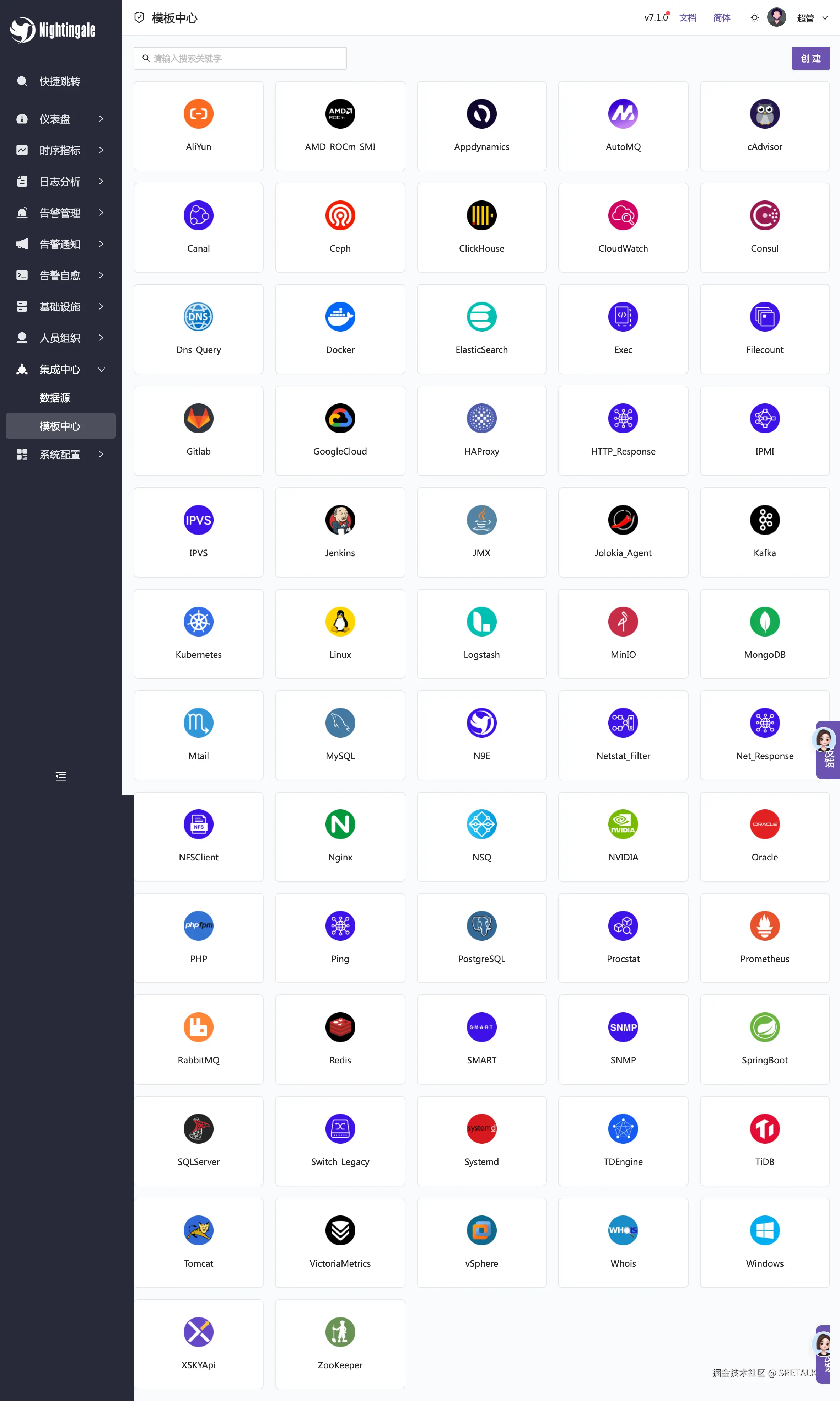840x1401 pixels.
Task: Open the 文档 link in header
Action: [x=687, y=17]
